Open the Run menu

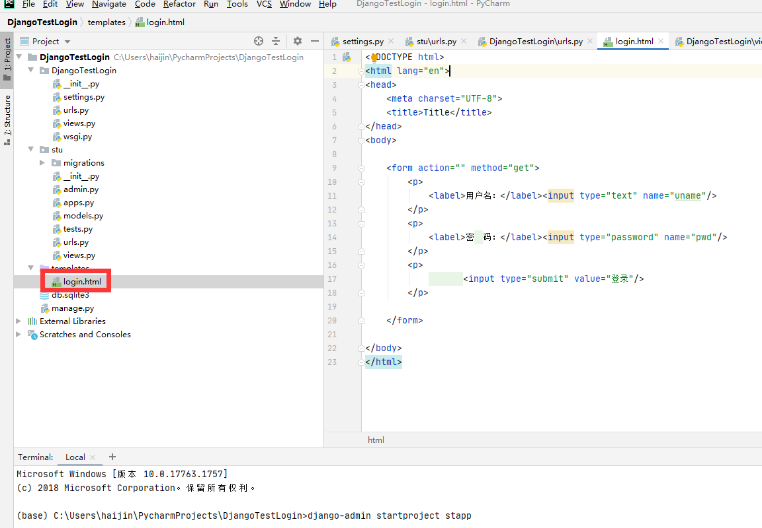[211, 4]
